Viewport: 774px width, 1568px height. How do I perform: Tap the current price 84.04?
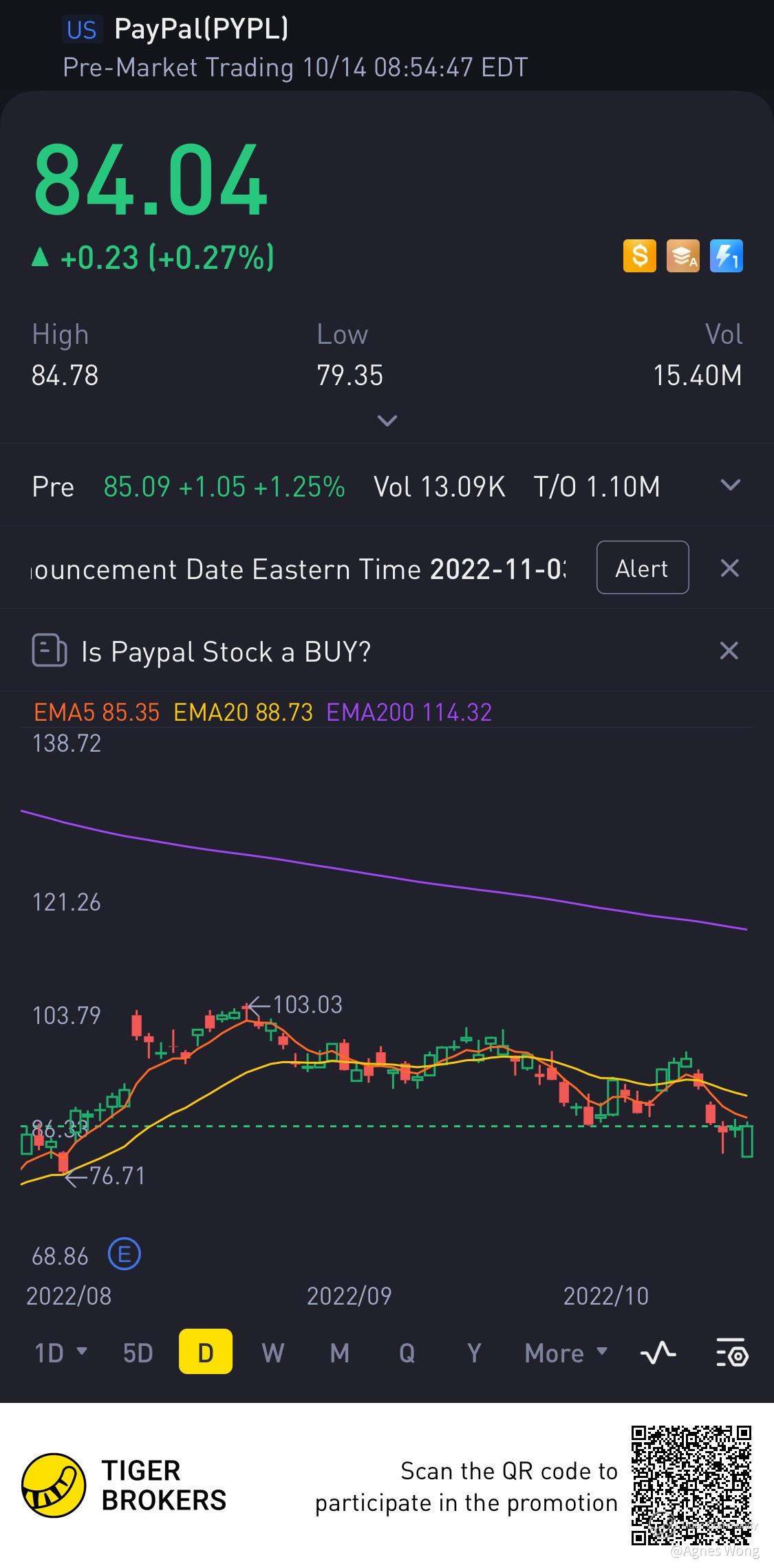[151, 180]
